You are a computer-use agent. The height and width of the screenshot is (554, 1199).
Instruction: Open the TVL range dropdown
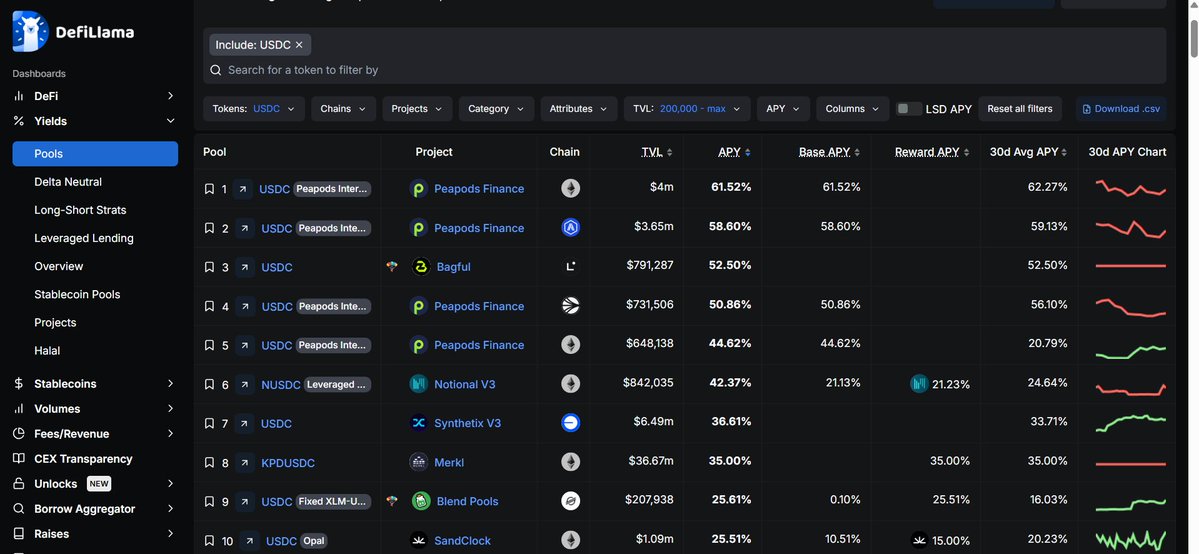(x=687, y=109)
